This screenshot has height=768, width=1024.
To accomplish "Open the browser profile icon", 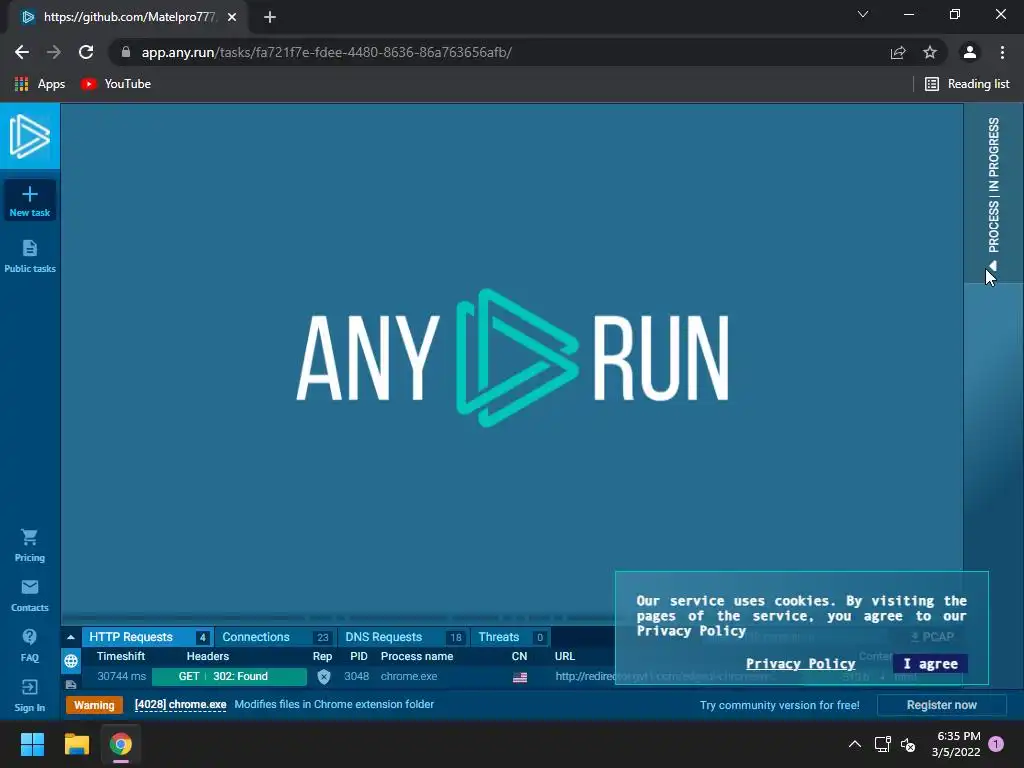I will pyautogui.click(x=970, y=52).
